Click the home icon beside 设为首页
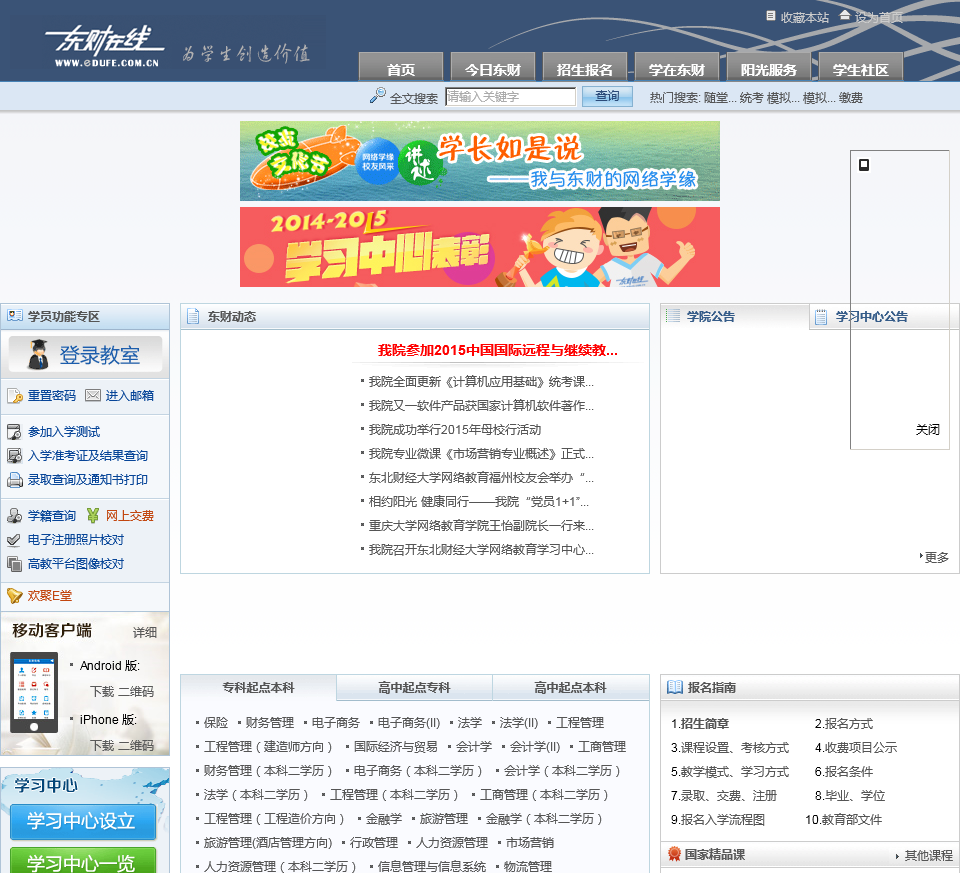The width and height of the screenshot is (960, 873). click(x=845, y=15)
